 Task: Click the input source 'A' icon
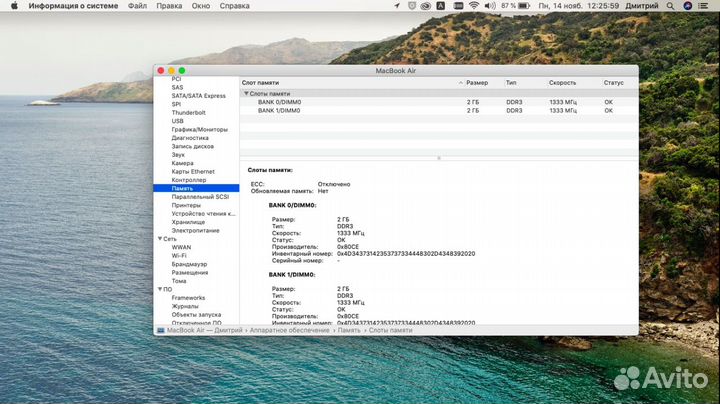(x=440, y=6)
